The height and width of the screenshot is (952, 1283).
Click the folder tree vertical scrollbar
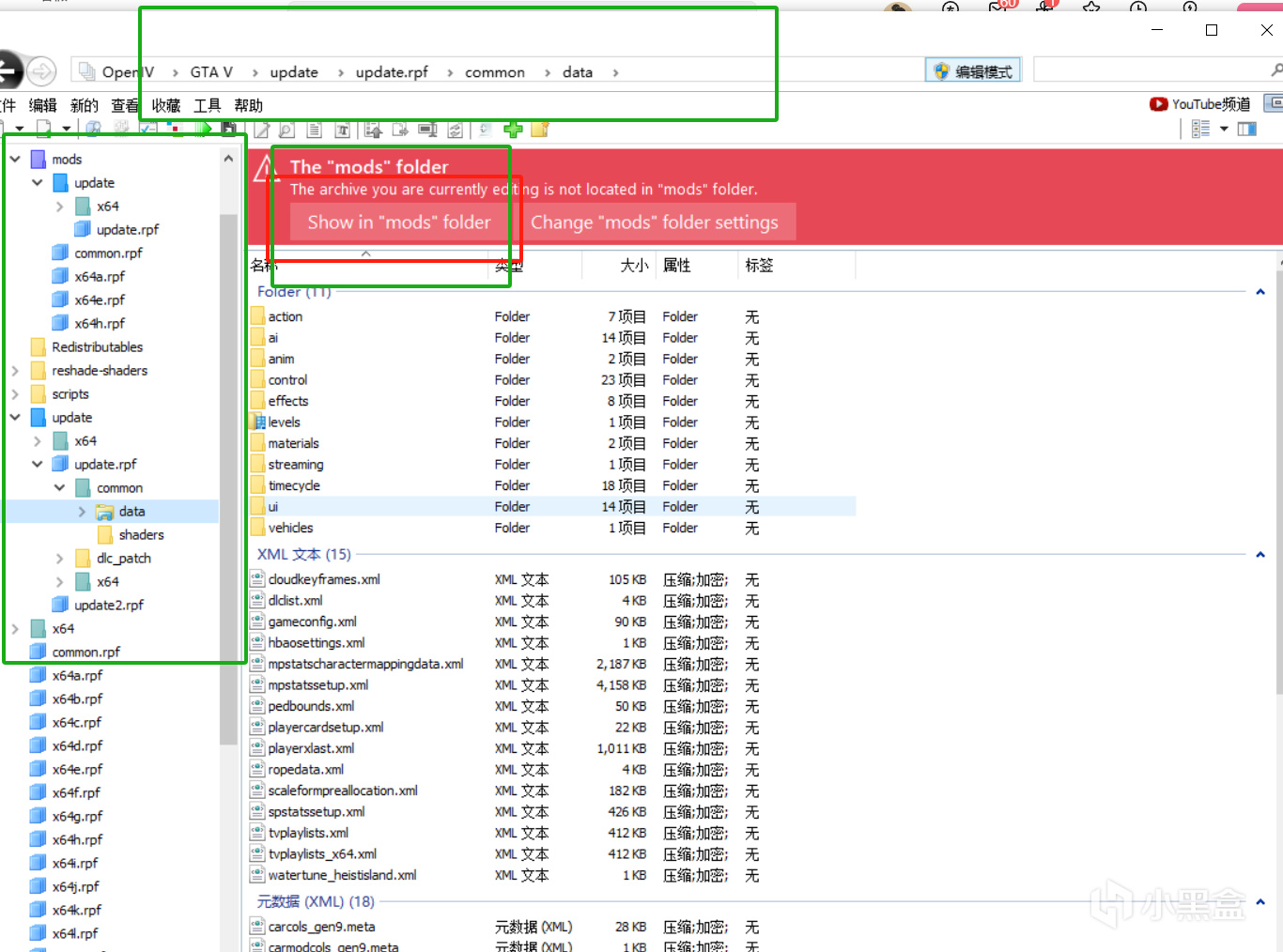point(228,479)
